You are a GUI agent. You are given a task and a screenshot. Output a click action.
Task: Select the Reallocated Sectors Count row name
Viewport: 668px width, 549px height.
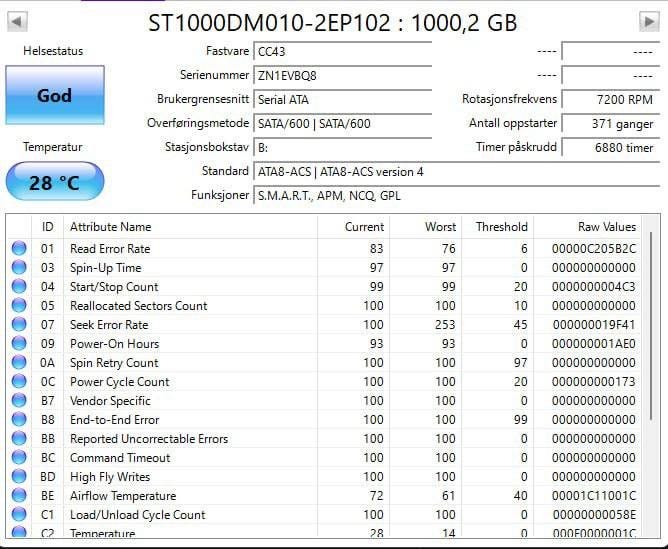point(138,305)
